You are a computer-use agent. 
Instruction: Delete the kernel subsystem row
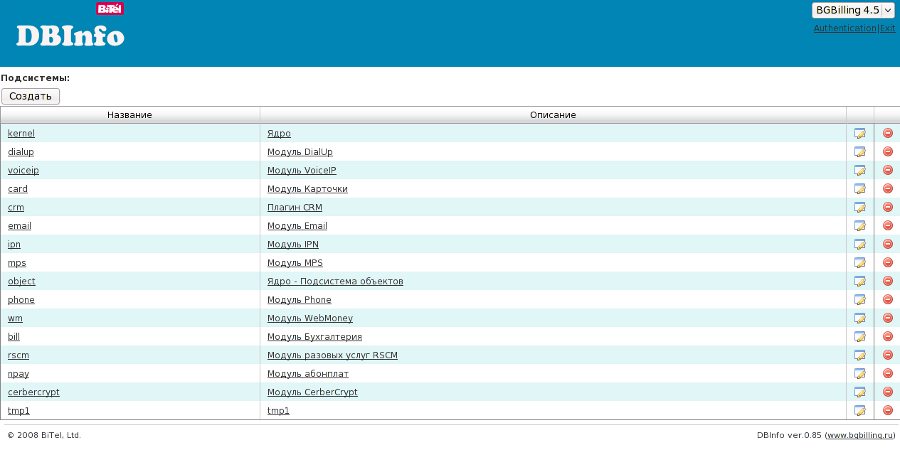[888, 133]
